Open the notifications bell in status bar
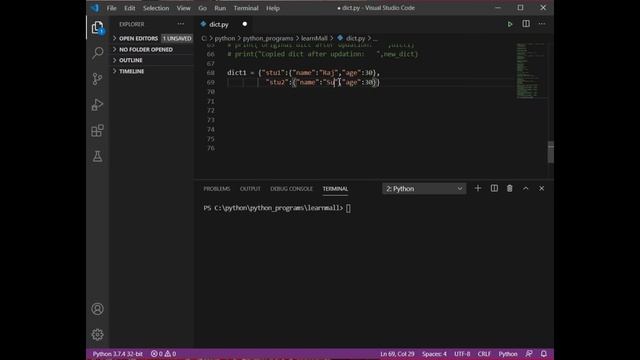 [544, 354]
